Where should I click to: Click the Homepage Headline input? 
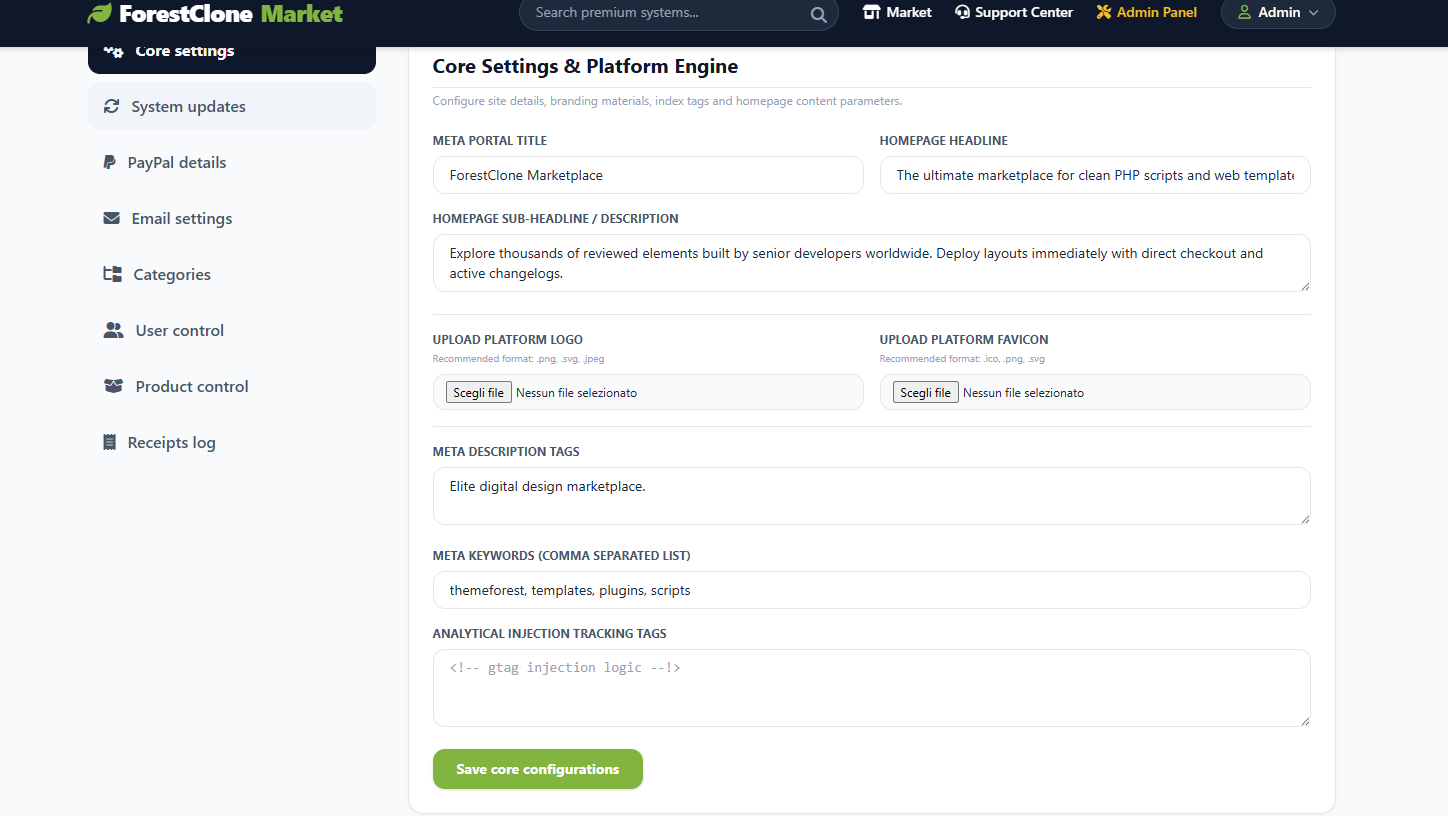pyautogui.click(x=1095, y=175)
